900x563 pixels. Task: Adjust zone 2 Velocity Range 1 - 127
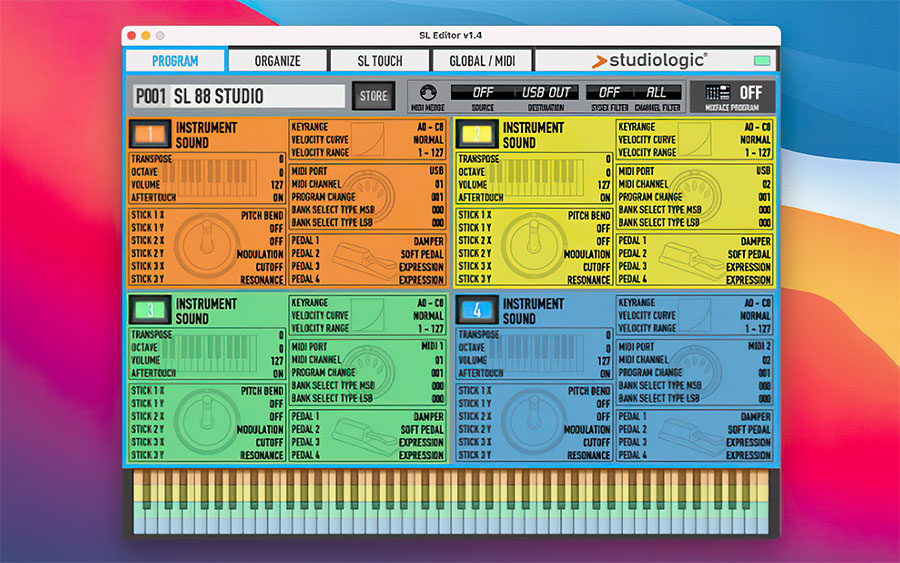click(758, 153)
